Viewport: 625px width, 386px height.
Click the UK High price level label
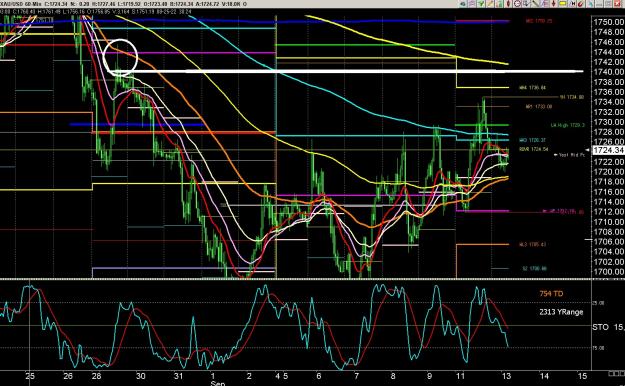coord(568,125)
